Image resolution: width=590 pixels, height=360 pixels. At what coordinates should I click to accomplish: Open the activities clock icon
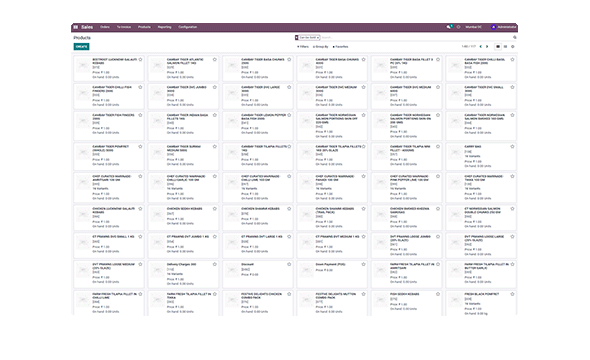[458, 27]
